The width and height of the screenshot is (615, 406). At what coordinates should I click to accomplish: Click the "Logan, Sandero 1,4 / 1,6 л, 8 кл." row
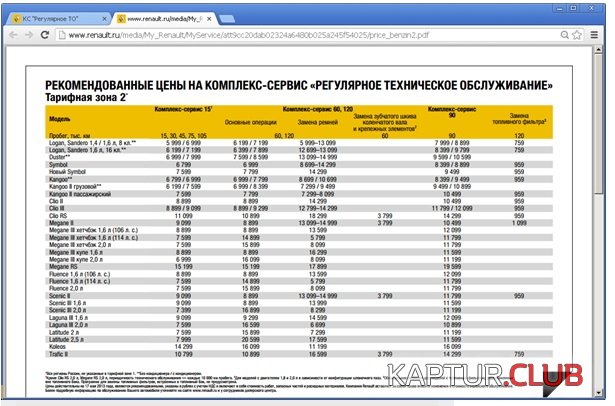point(299,143)
